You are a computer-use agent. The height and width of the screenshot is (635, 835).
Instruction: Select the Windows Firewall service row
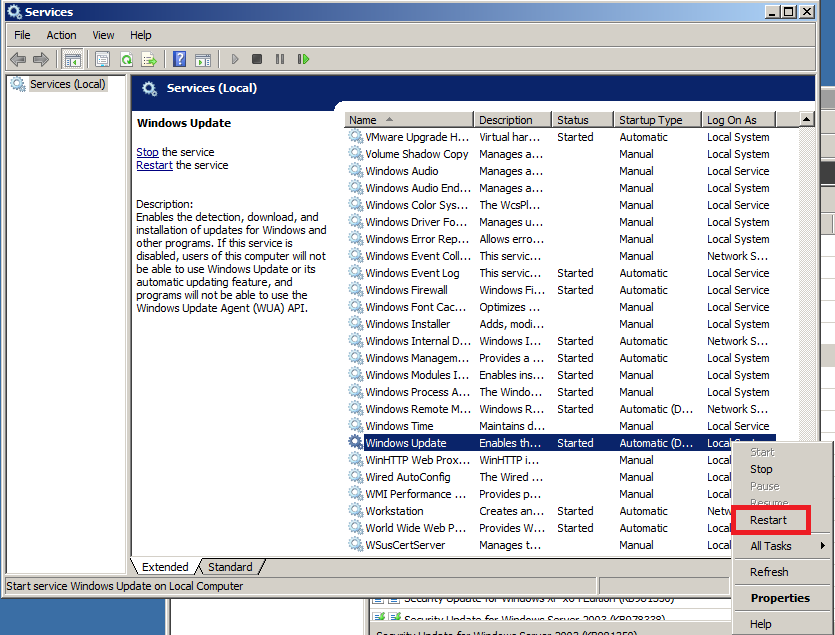pyautogui.click(x=559, y=290)
